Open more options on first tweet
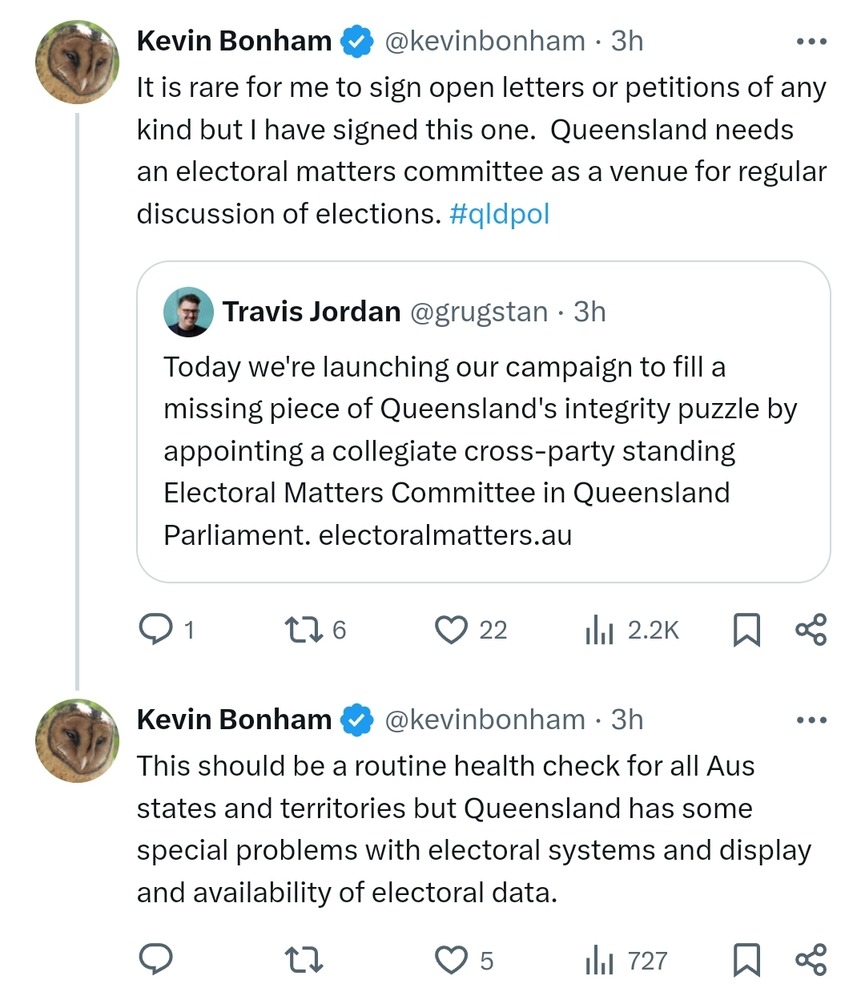Screen dimensions: 865x1000 [810, 41]
